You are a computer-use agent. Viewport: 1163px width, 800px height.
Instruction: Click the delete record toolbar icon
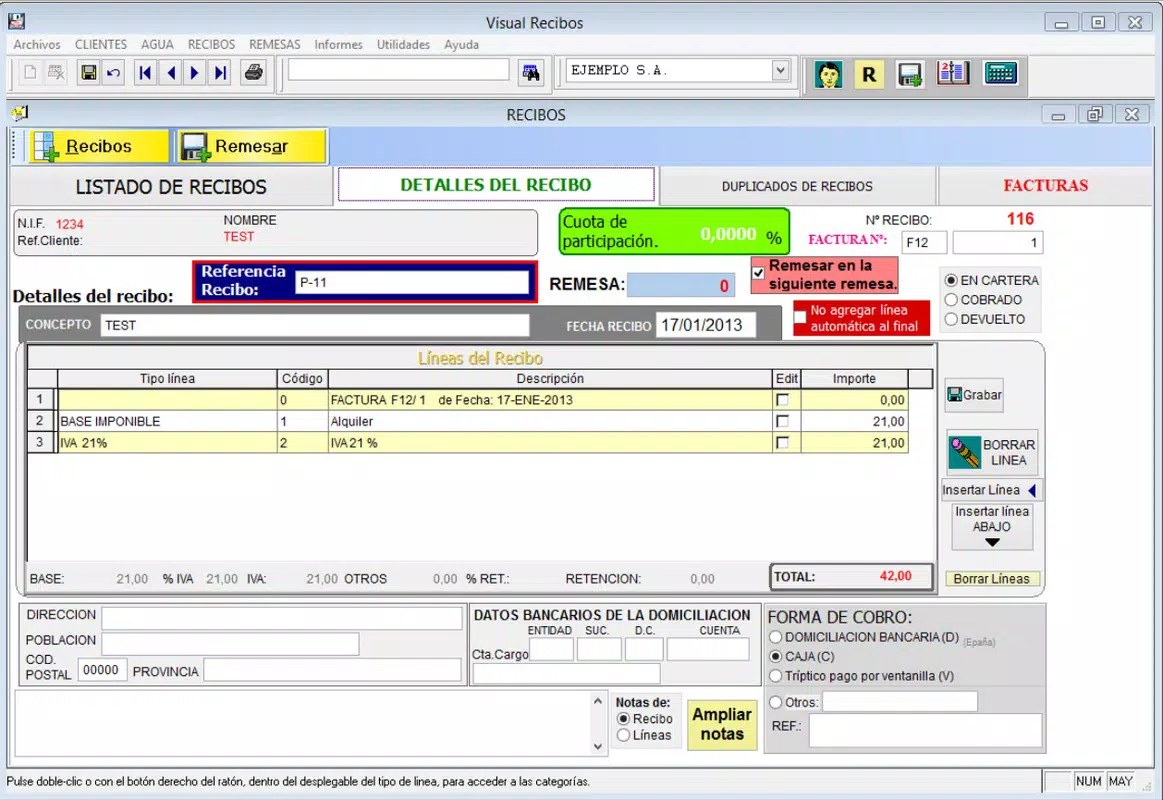tap(56, 73)
